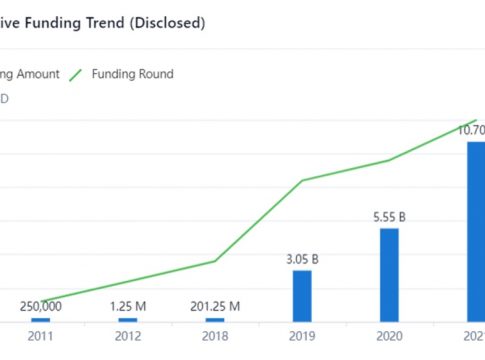The width and height of the screenshot is (485, 360).
Task: Click the 2019 bar showing 3.05 B
Action: [302, 296]
